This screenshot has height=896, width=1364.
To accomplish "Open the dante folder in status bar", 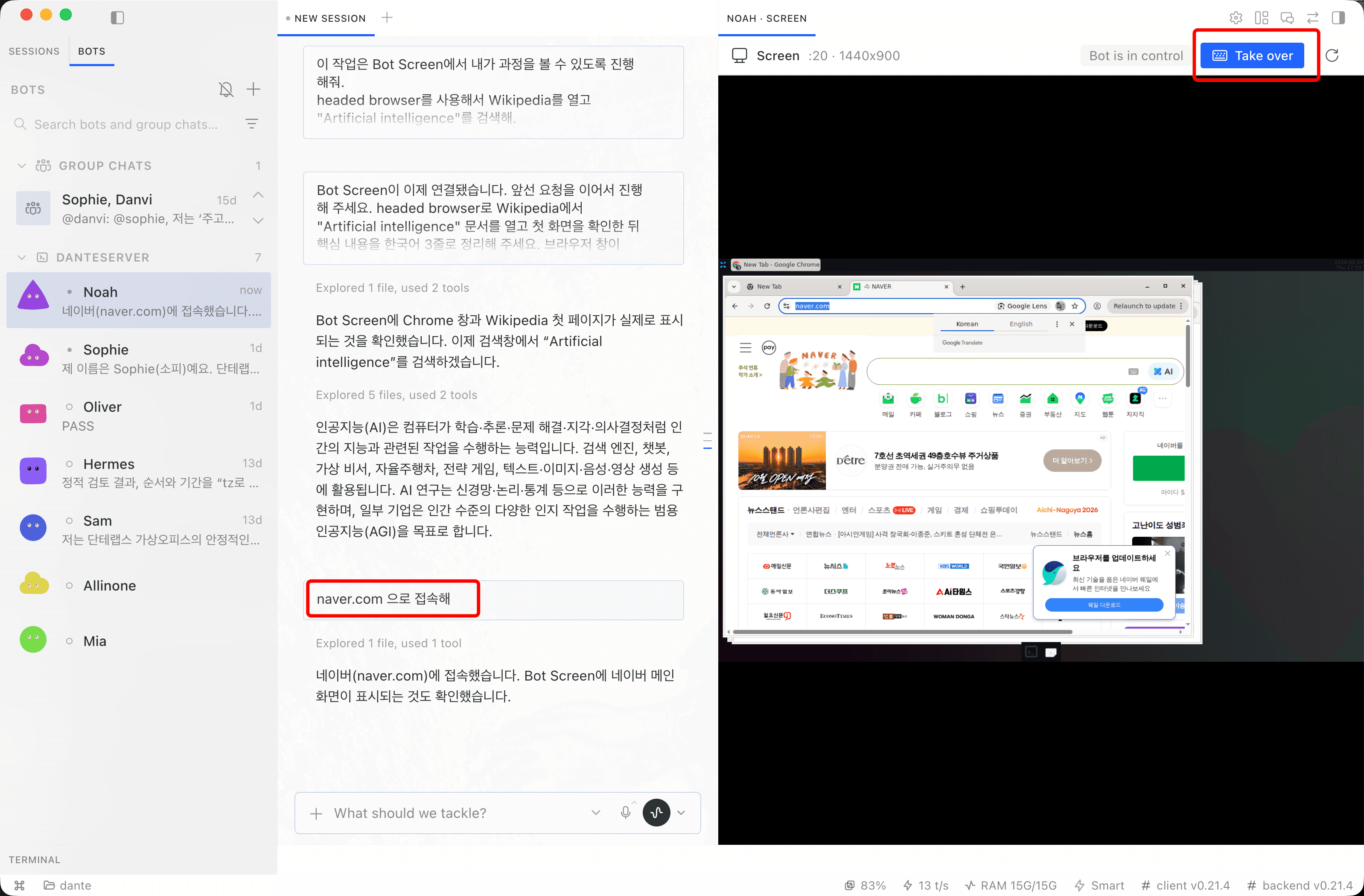I will click(x=67, y=885).
